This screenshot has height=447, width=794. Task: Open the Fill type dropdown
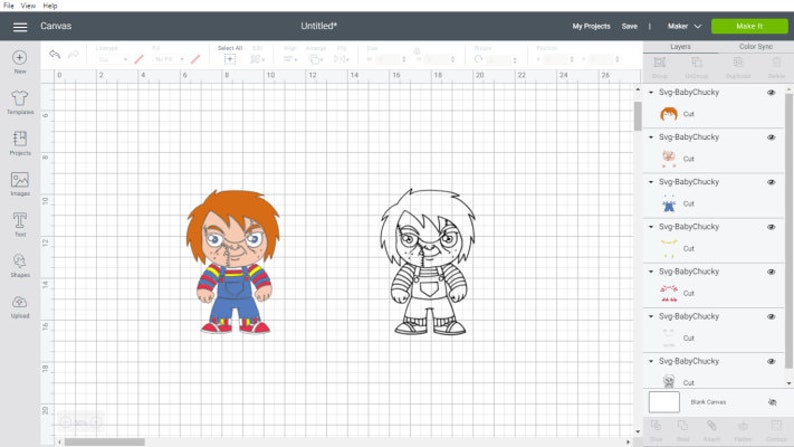169,59
